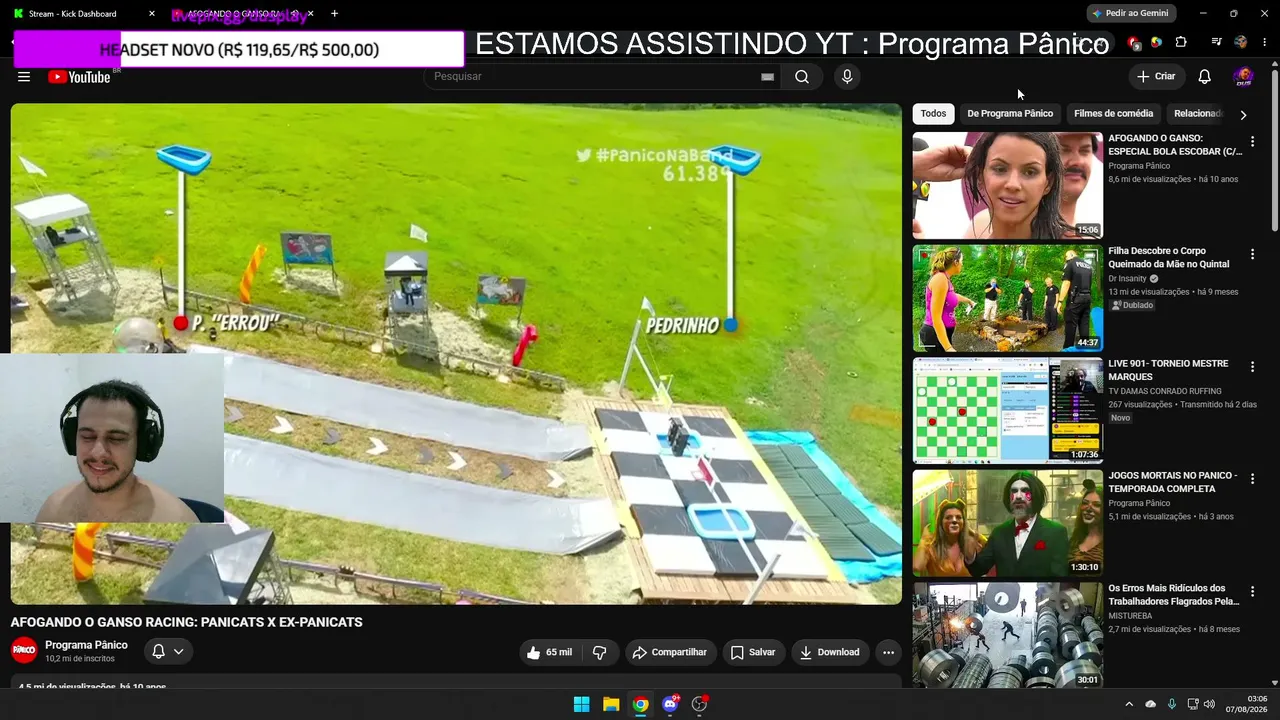The height and width of the screenshot is (720, 1280).
Task: Click the search magnifier button
Action: 802,77
